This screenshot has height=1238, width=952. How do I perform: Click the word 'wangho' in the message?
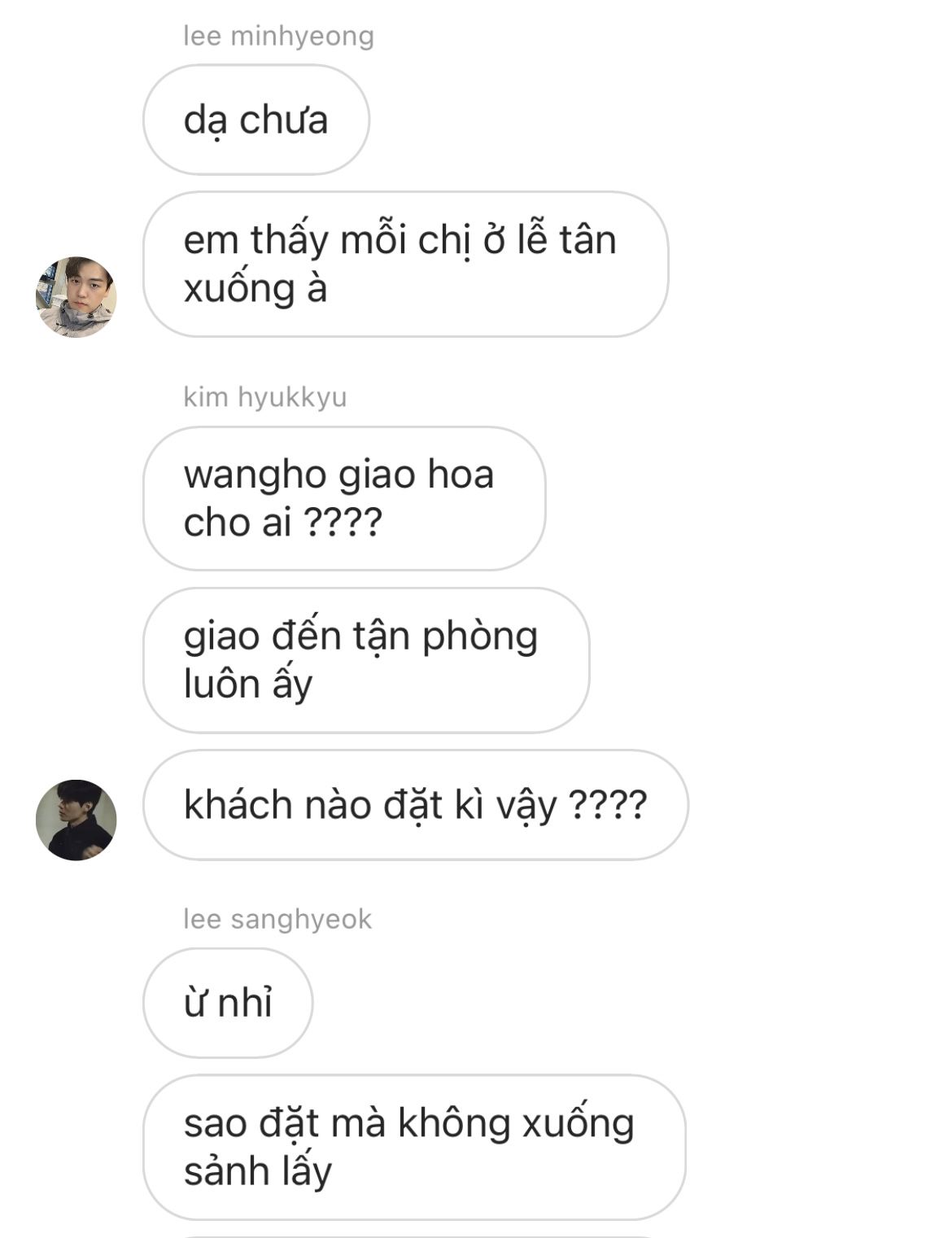255,475
